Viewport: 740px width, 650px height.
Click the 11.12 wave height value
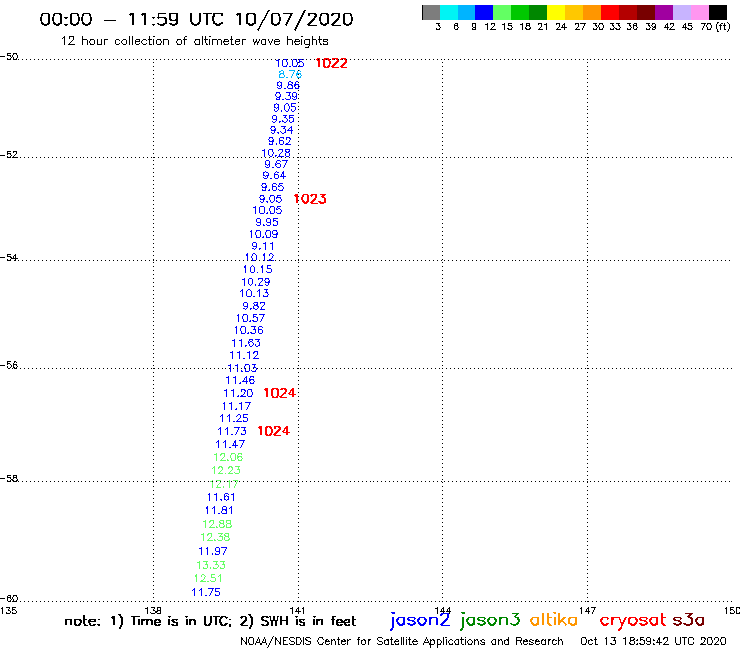pos(244,355)
